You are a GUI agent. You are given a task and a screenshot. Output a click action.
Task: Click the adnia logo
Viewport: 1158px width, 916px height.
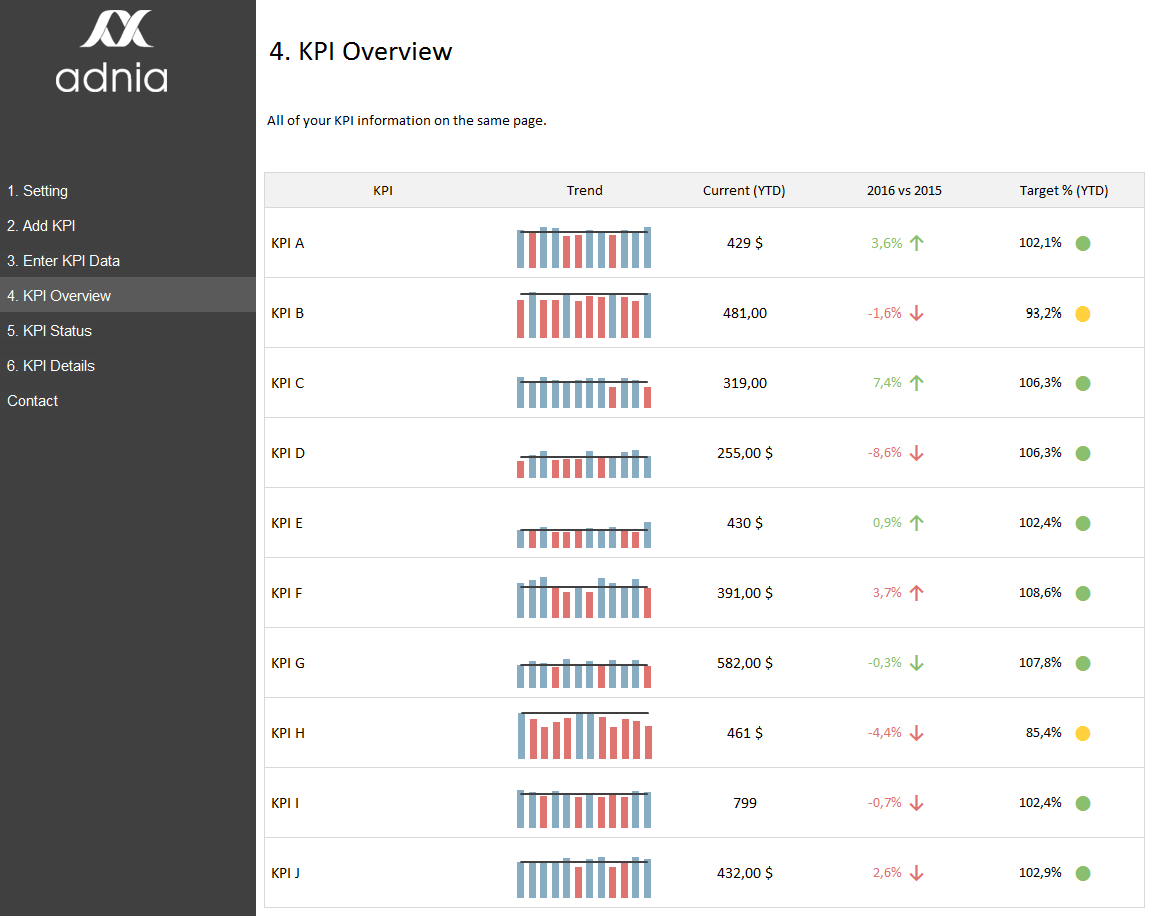click(x=112, y=51)
